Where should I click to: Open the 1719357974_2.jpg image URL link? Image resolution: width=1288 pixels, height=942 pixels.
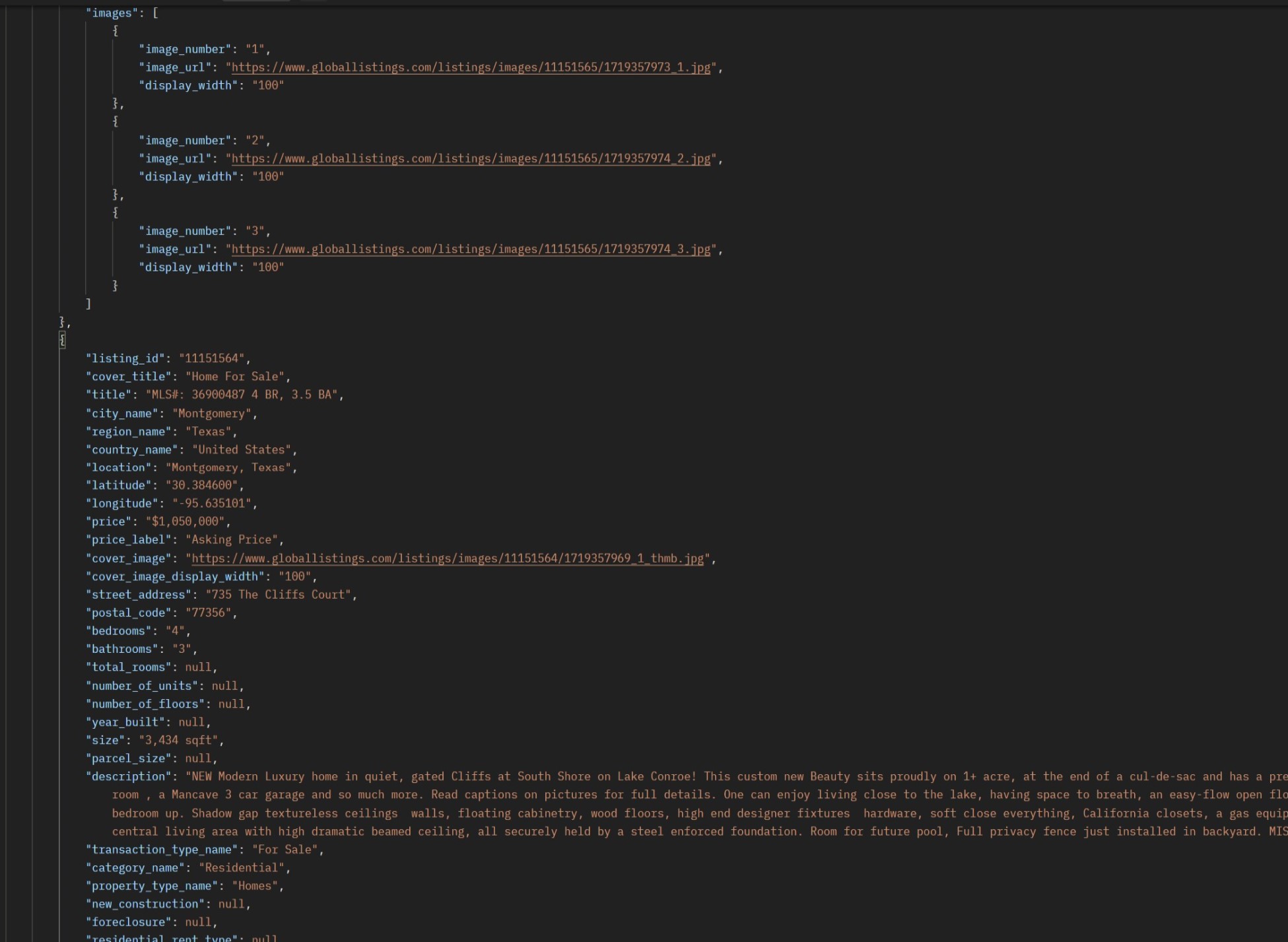point(471,158)
